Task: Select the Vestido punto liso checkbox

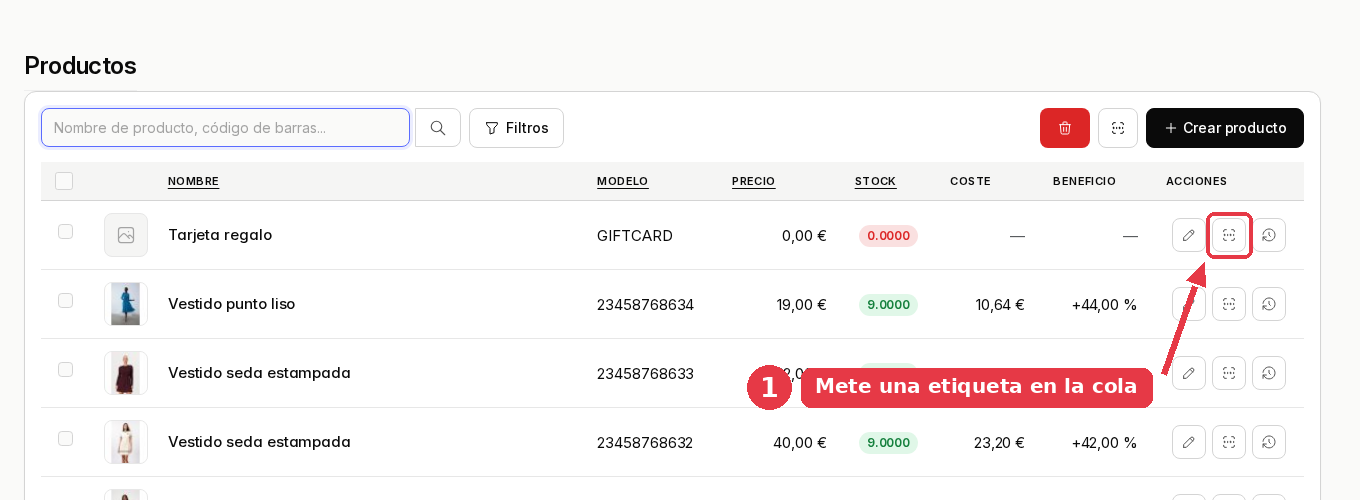Action: pyautogui.click(x=65, y=301)
